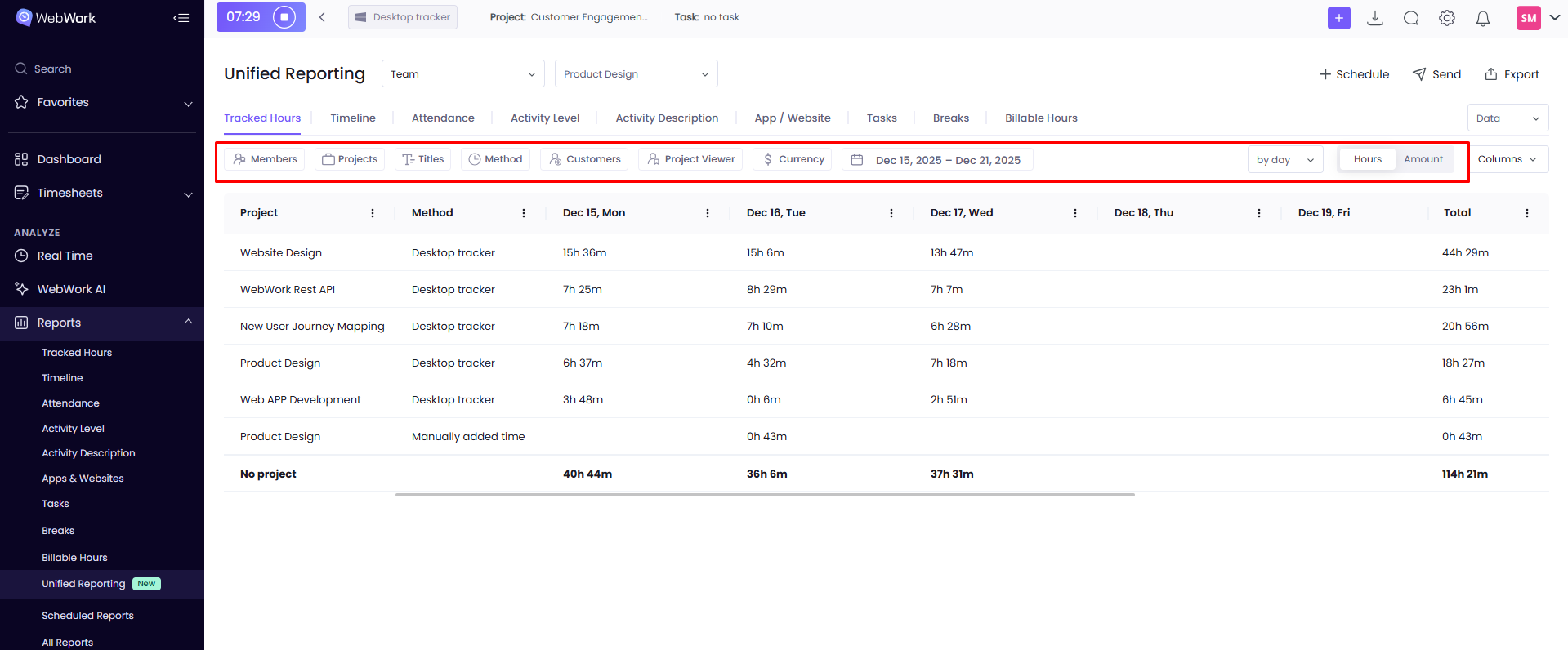Open the settings gear icon
The width and height of the screenshot is (1568, 650).
1446,18
